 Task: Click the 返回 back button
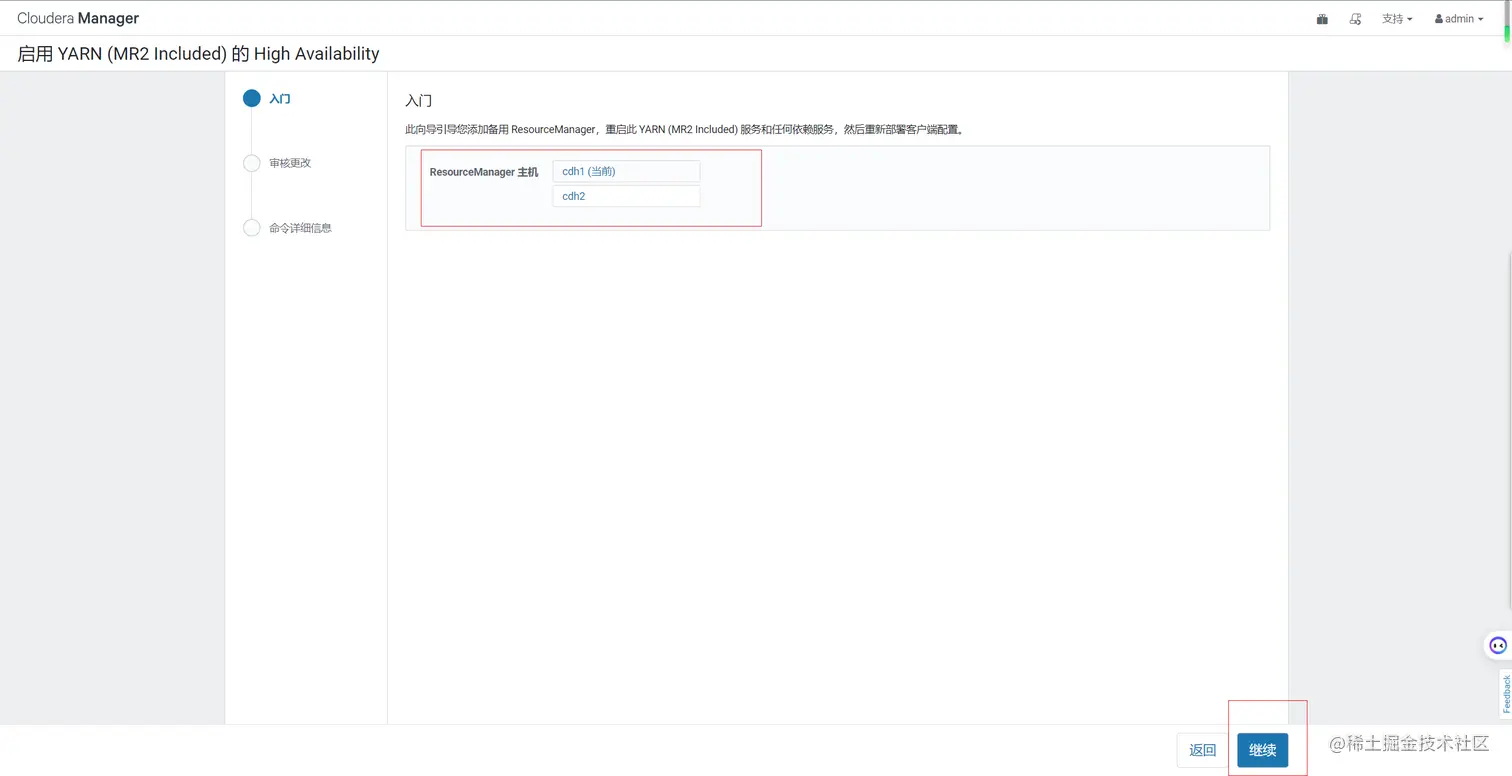click(x=1202, y=750)
